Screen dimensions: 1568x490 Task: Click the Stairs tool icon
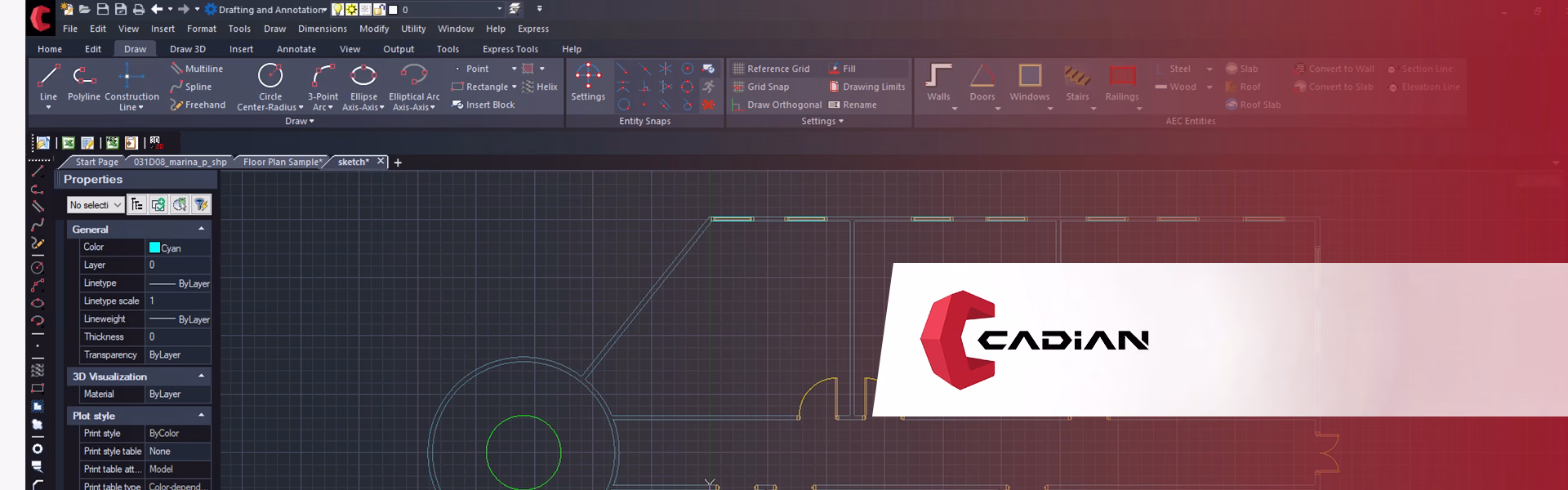click(1077, 78)
